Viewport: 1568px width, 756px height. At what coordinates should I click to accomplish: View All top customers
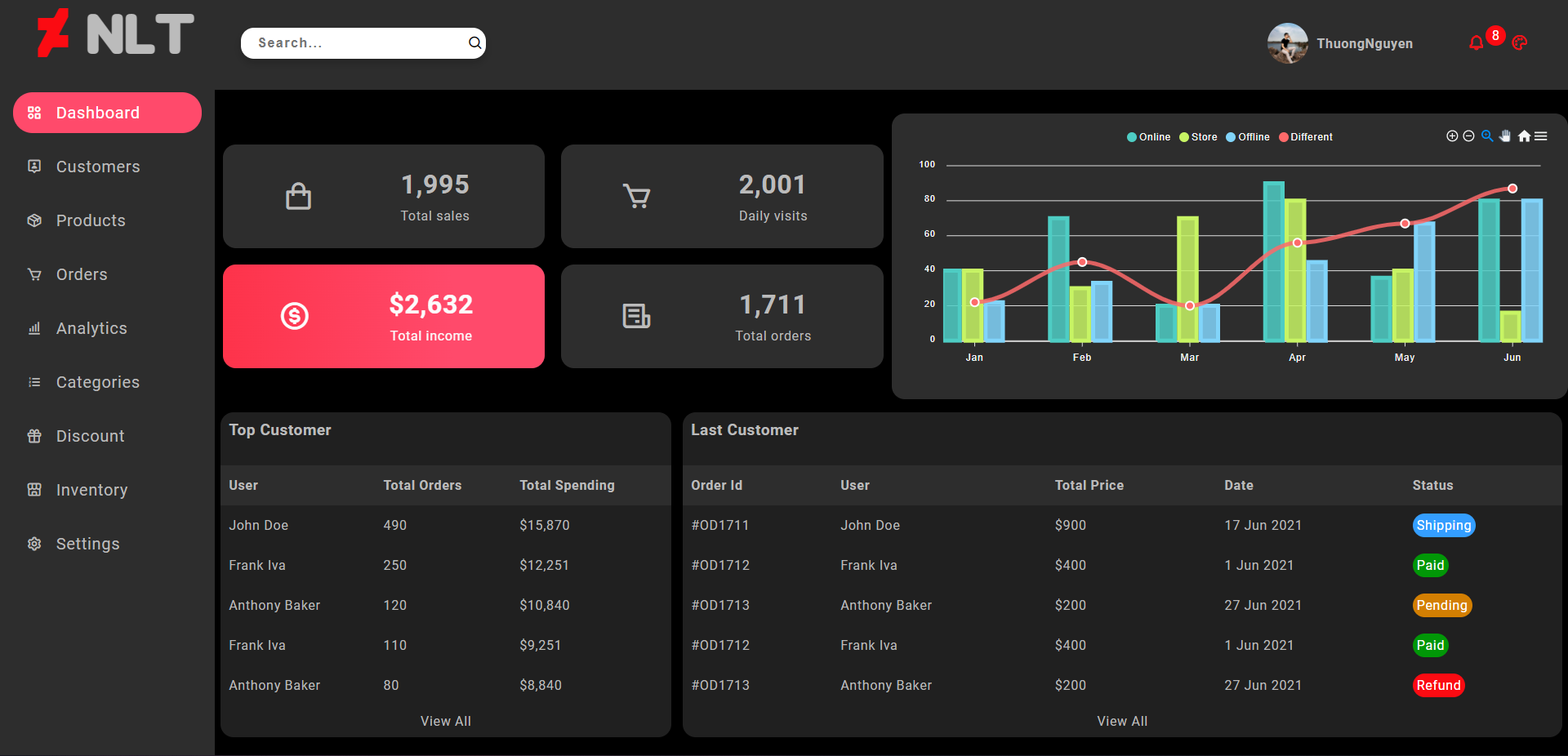pyautogui.click(x=445, y=721)
